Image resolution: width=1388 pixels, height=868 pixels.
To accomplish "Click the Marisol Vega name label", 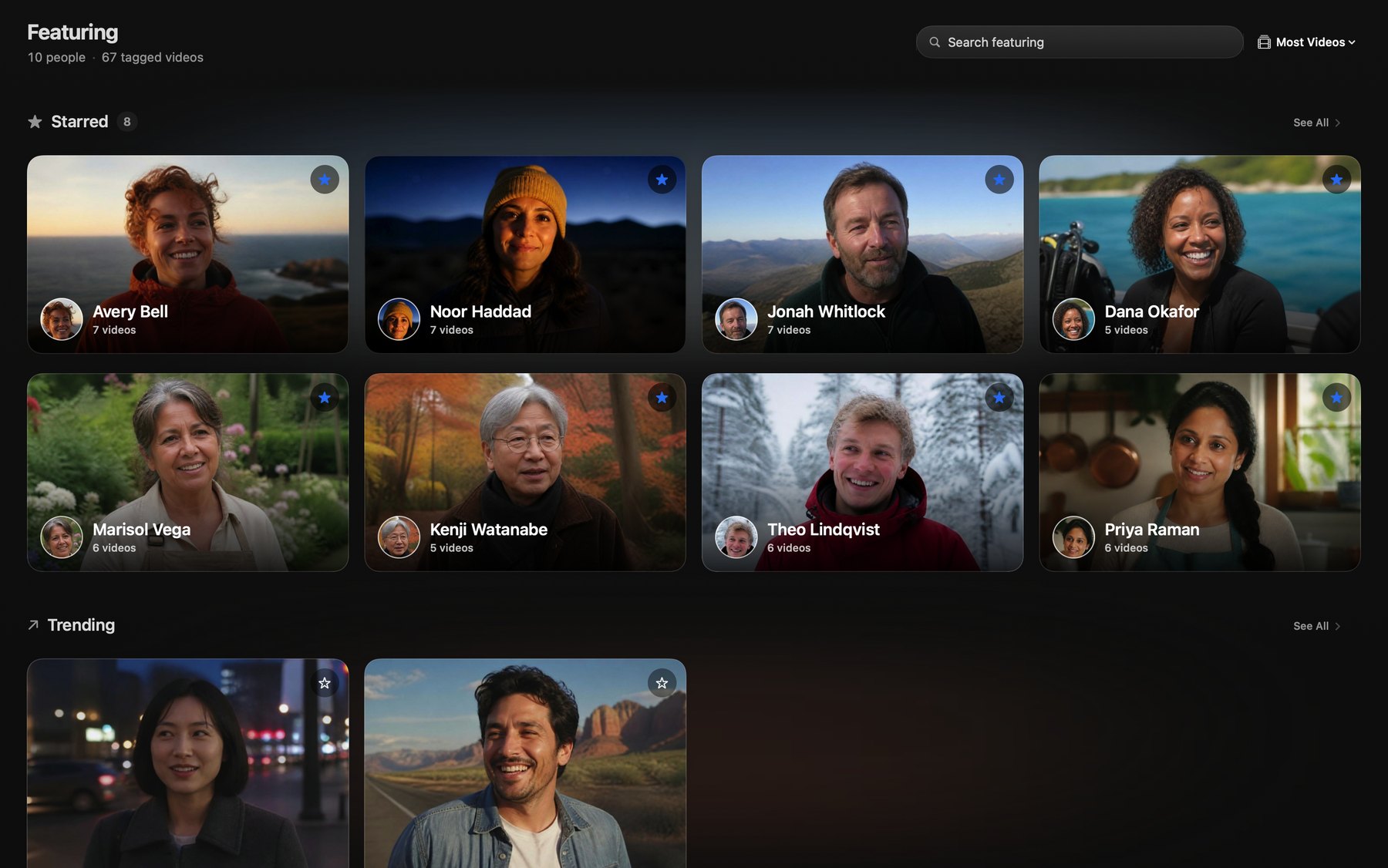I will pyautogui.click(x=141, y=530).
